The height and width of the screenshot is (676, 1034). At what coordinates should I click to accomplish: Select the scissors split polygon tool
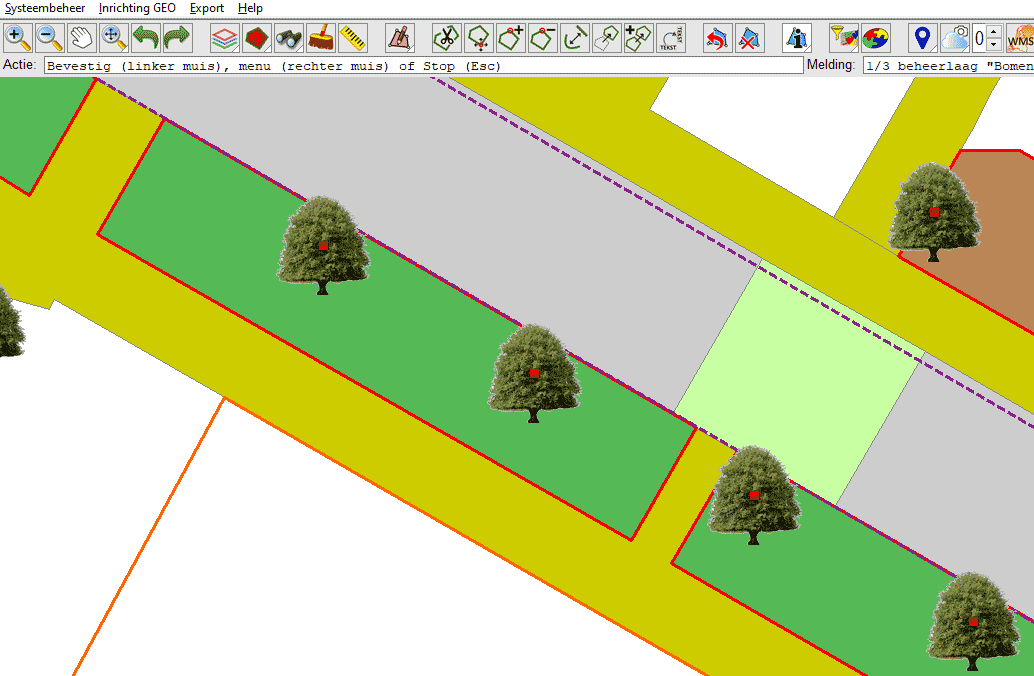(447, 38)
